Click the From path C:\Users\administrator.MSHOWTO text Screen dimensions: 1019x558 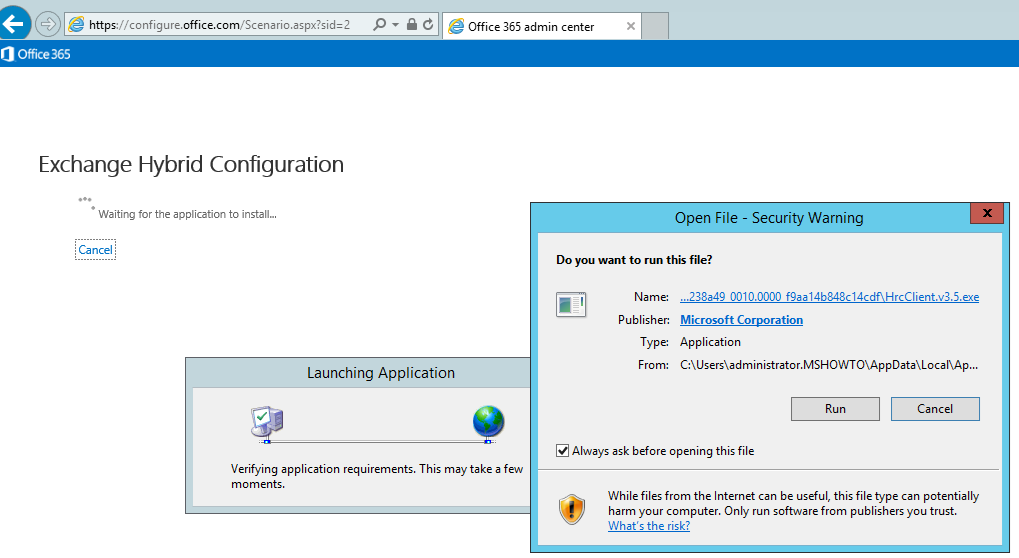(x=829, y=365)
